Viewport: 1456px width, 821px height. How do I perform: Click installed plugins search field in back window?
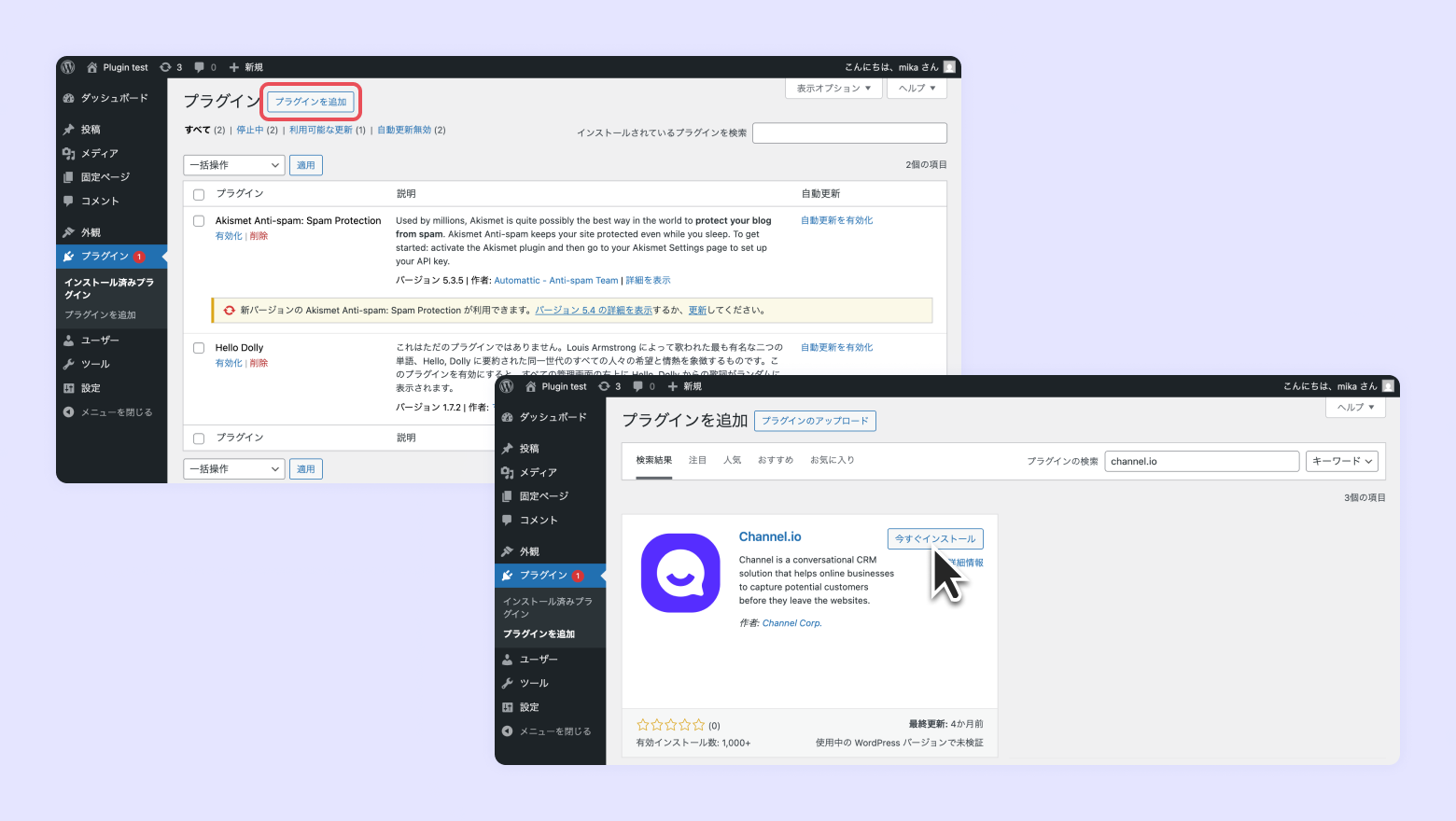pyautogui.click(x=849, y=132)
